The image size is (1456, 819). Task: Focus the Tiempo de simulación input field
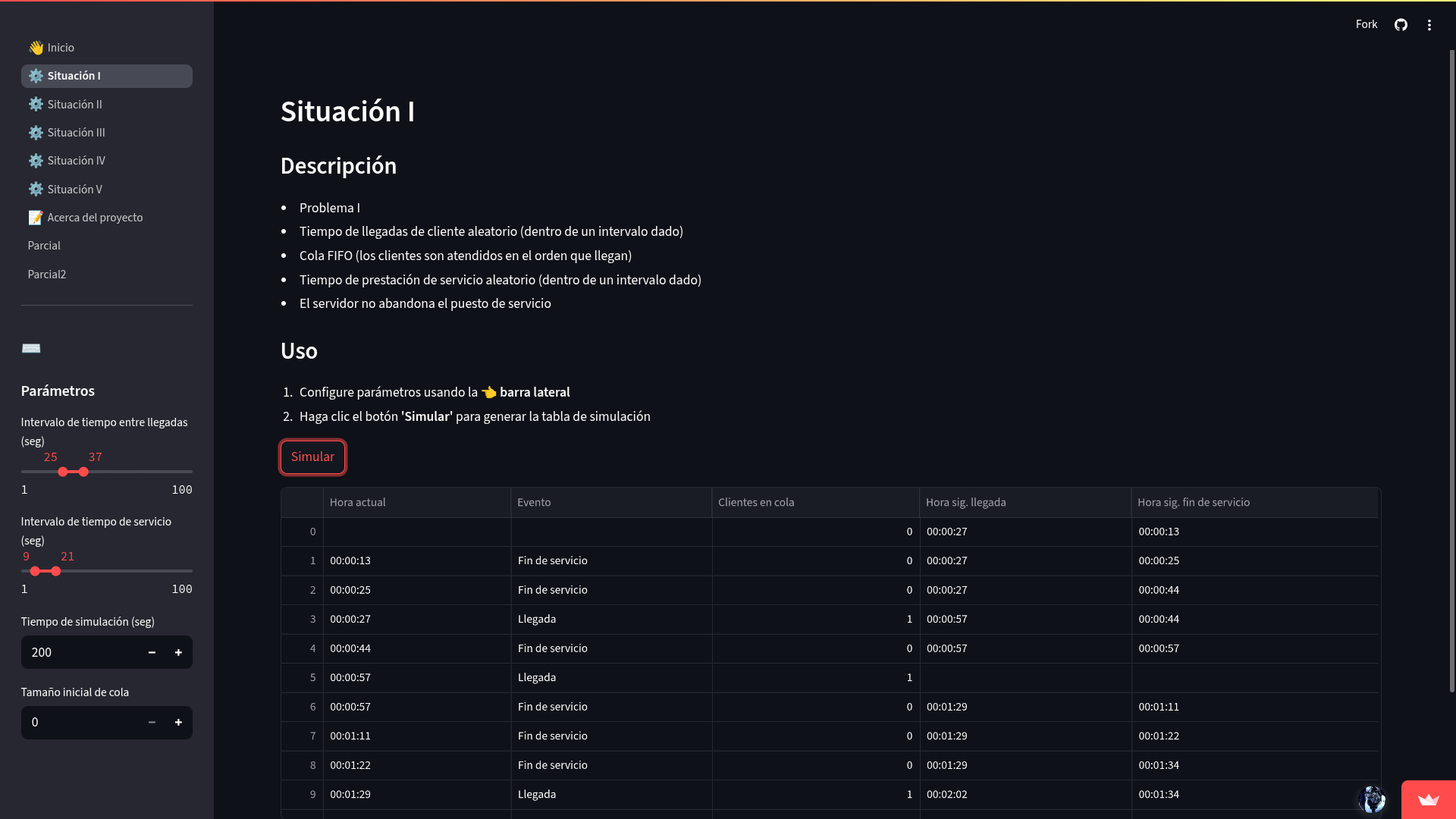[x=80, y=652]
